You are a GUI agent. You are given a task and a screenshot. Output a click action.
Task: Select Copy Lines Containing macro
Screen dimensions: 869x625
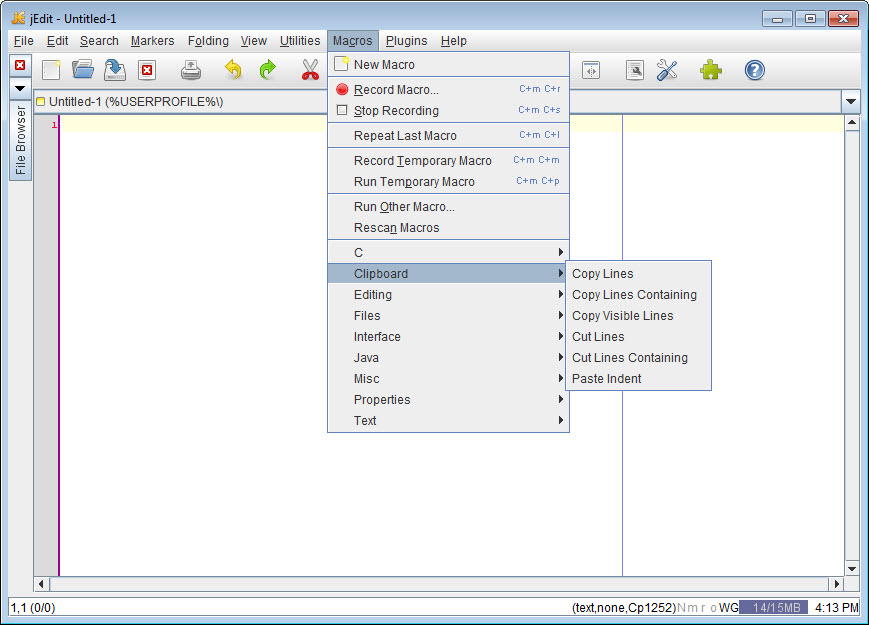[638, 295]
